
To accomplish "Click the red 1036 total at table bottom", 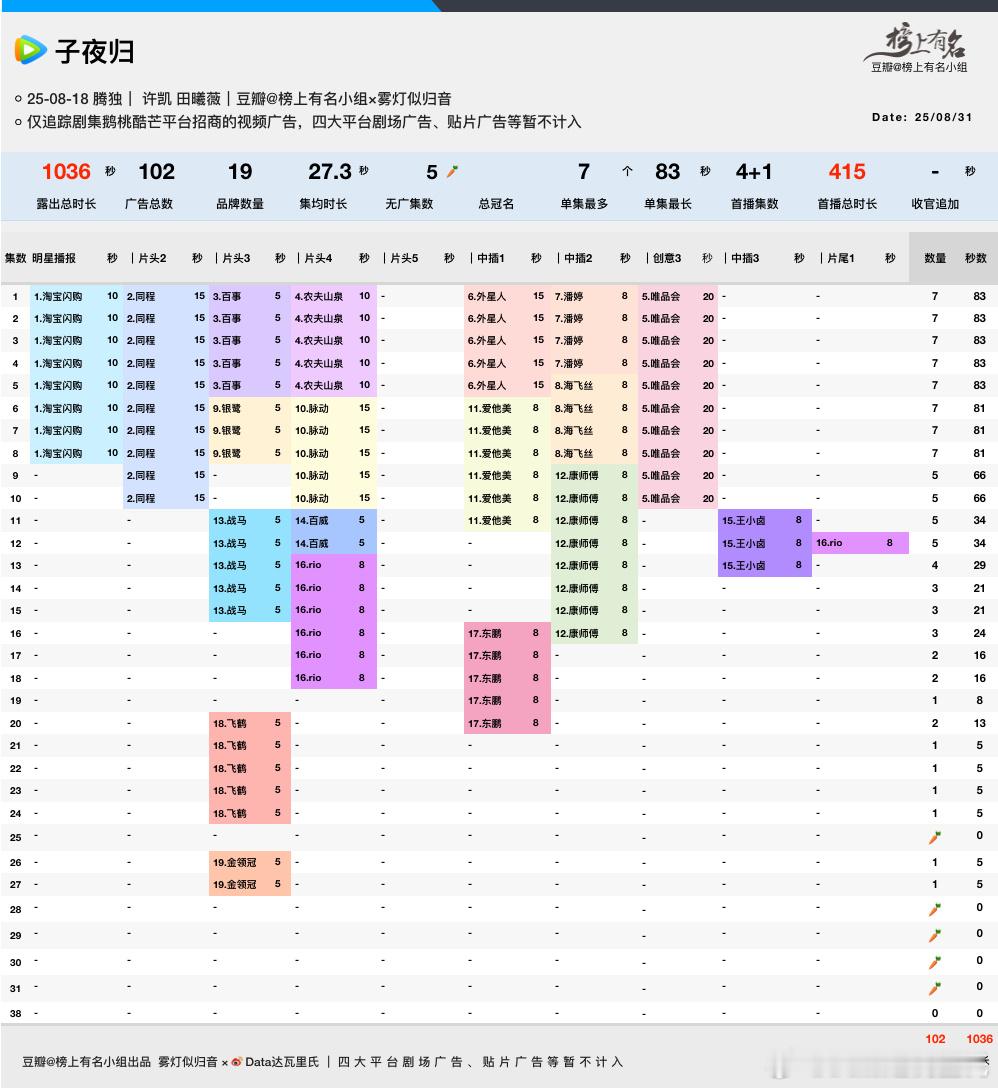I will pos(979,1039).
